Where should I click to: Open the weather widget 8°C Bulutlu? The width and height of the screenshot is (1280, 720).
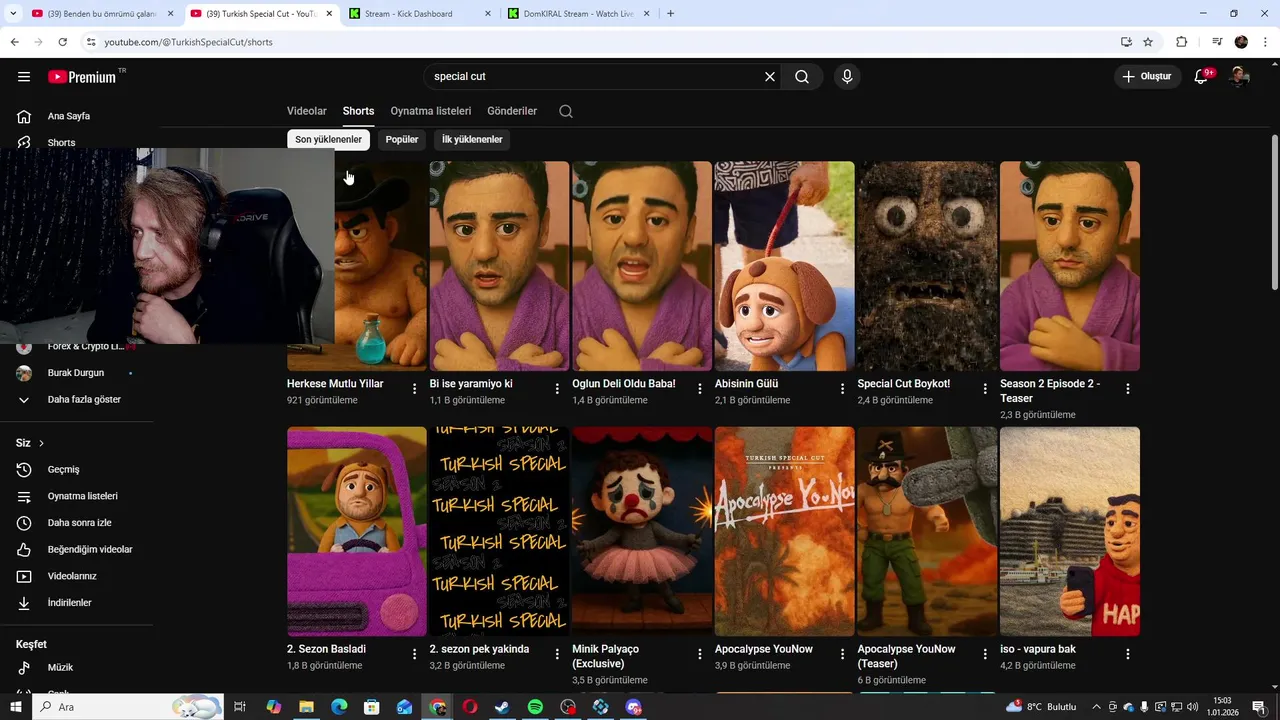[x=1040, y=707]
